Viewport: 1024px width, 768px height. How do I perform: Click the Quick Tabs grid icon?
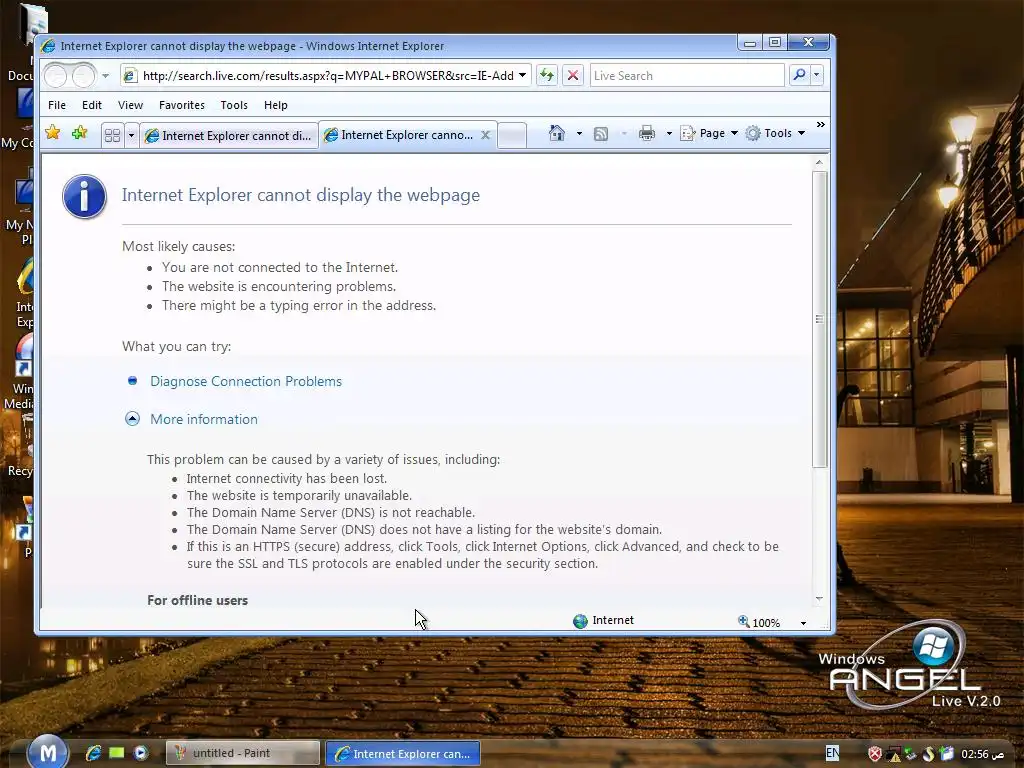tap(112, 135)
